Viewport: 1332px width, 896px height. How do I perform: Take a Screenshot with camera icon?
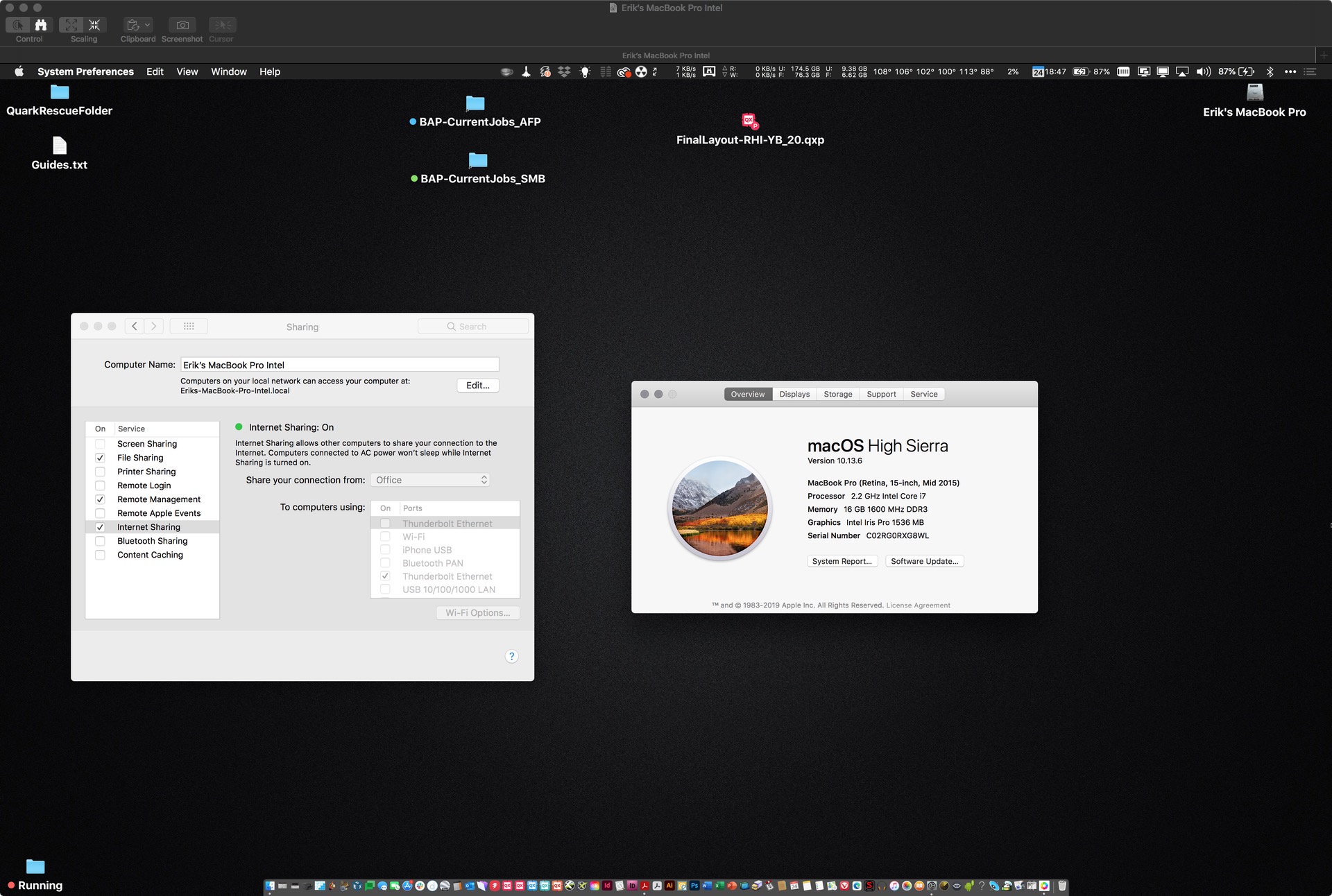click(182, 25)
